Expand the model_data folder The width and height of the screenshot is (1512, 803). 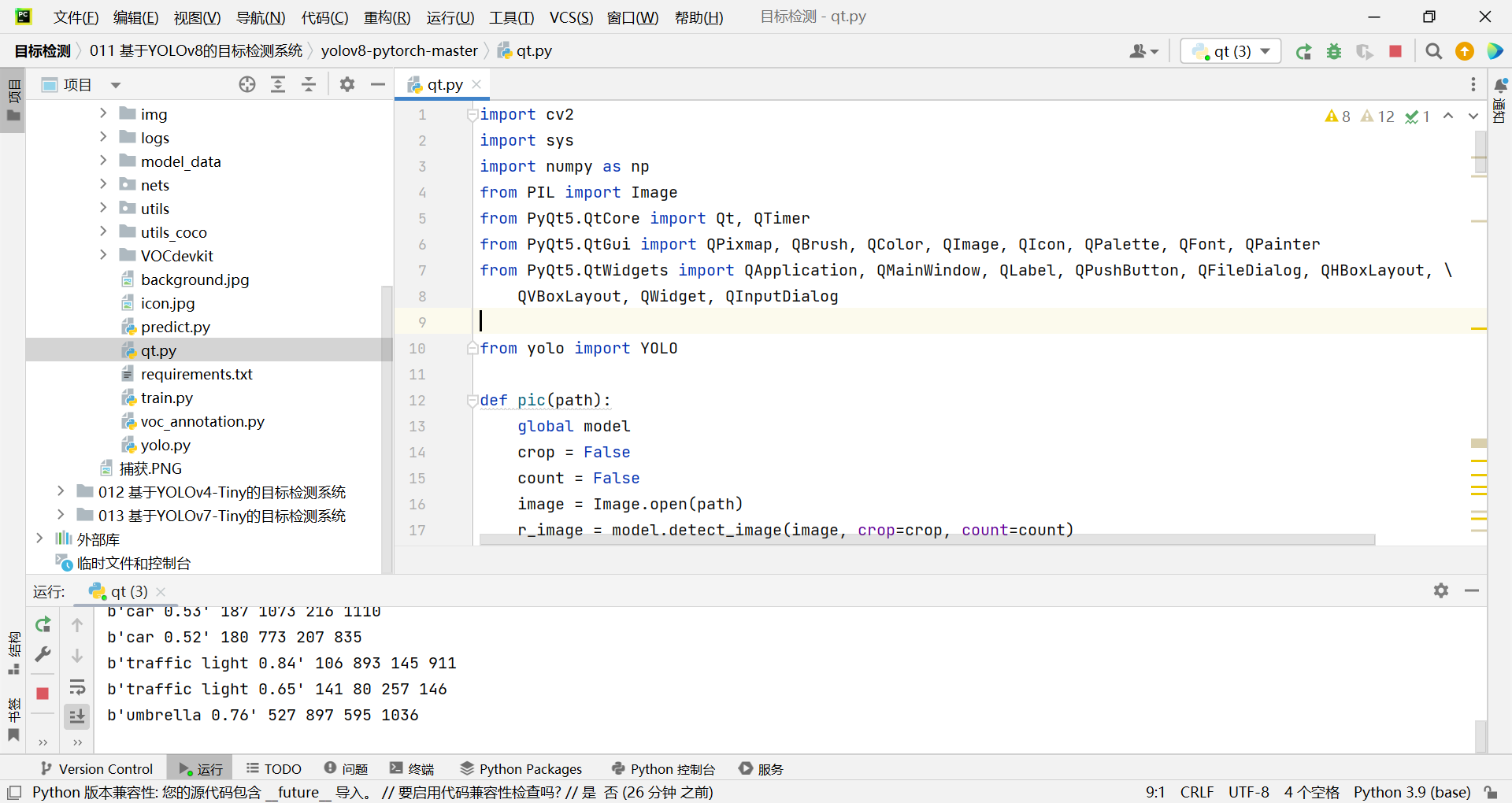click(103, 161)
